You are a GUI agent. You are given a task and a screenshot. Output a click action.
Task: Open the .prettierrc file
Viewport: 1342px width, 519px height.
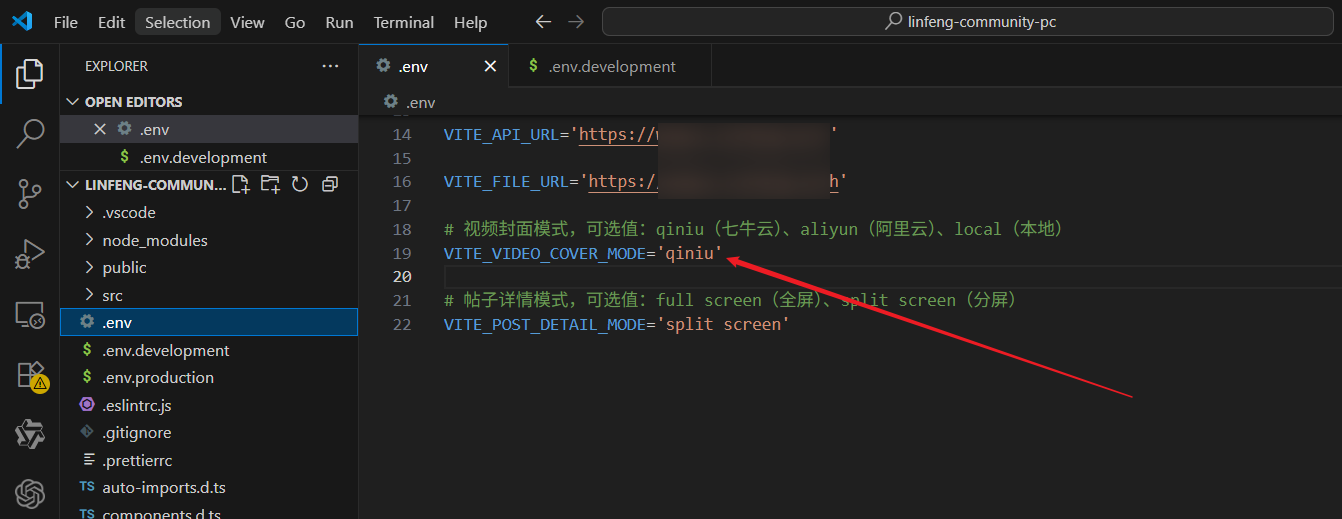click(x=209, y=460)
